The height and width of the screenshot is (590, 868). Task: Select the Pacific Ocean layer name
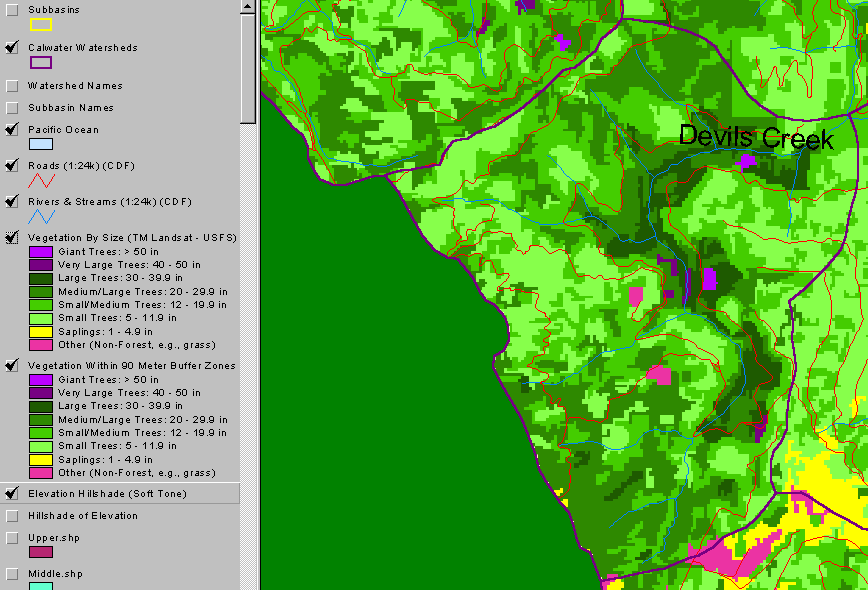[64, 130]
